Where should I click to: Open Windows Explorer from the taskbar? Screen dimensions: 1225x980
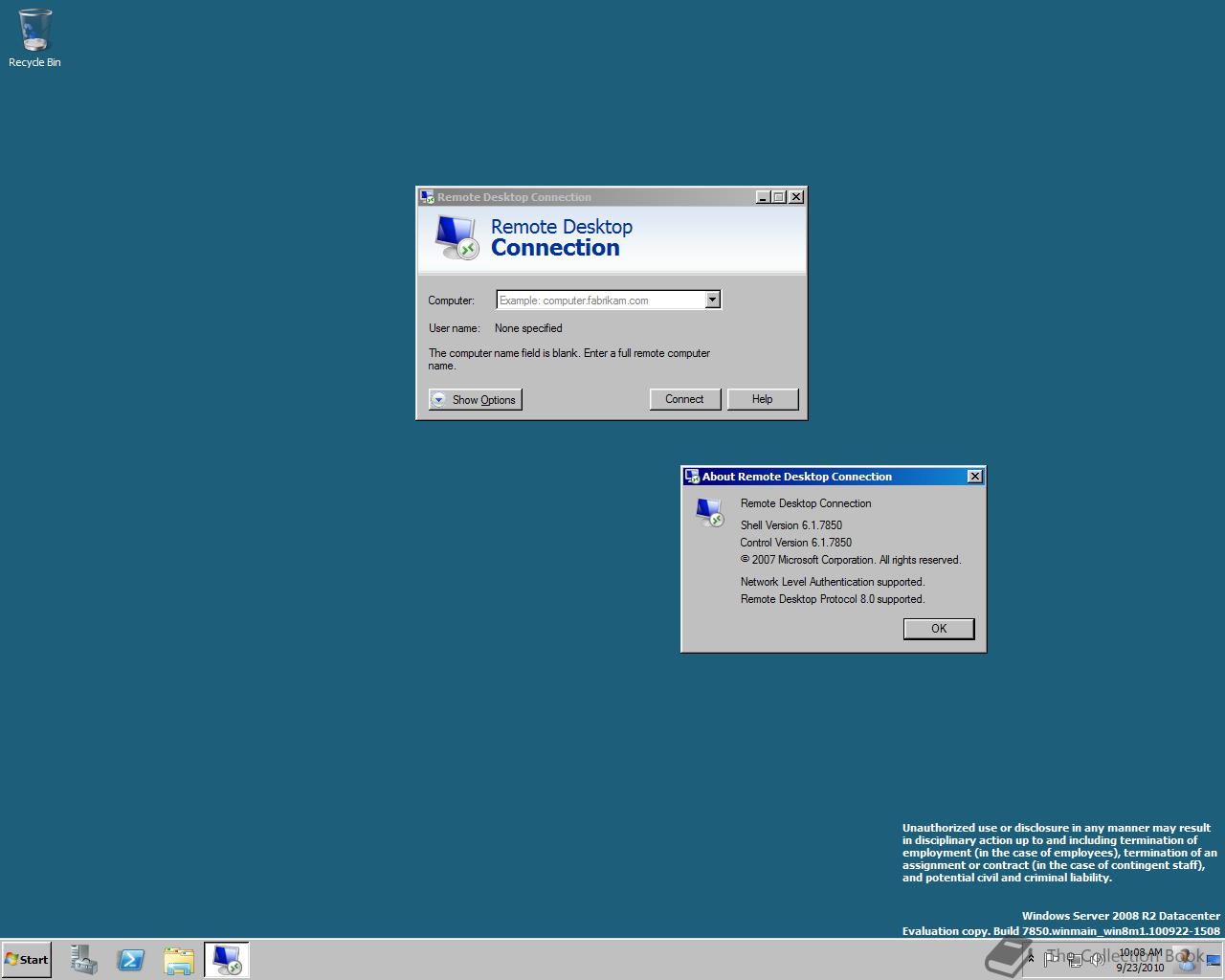coord(179,960)
